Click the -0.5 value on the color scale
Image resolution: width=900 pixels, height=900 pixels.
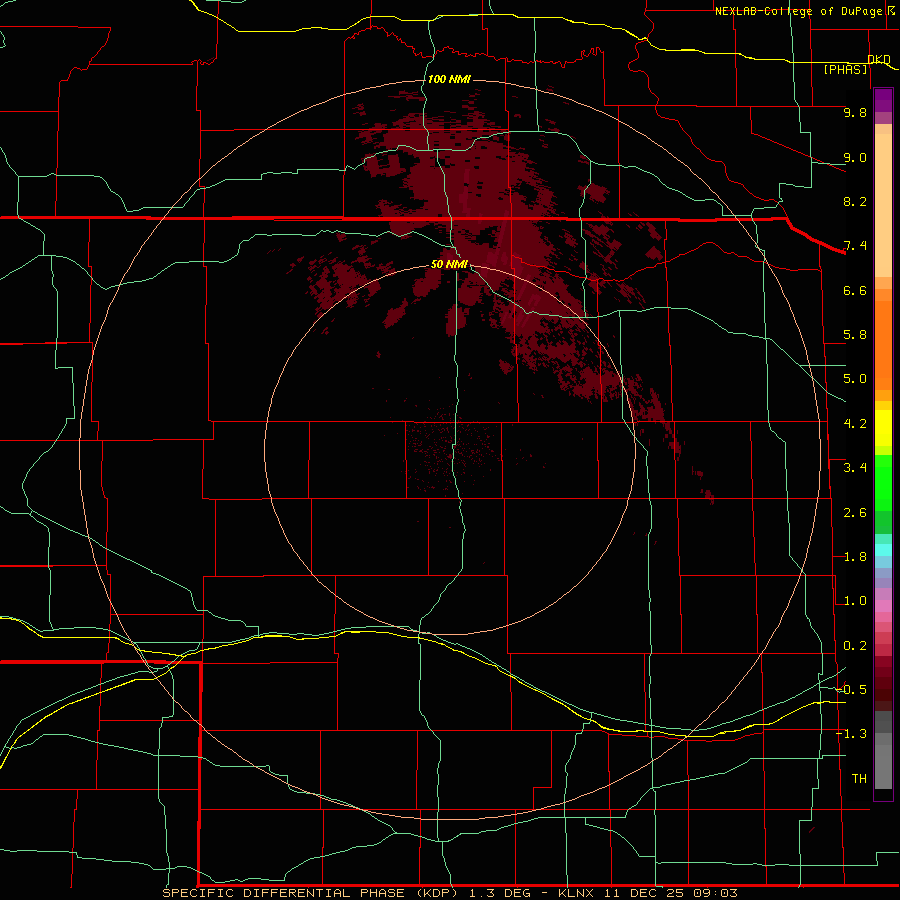[851, 690]
